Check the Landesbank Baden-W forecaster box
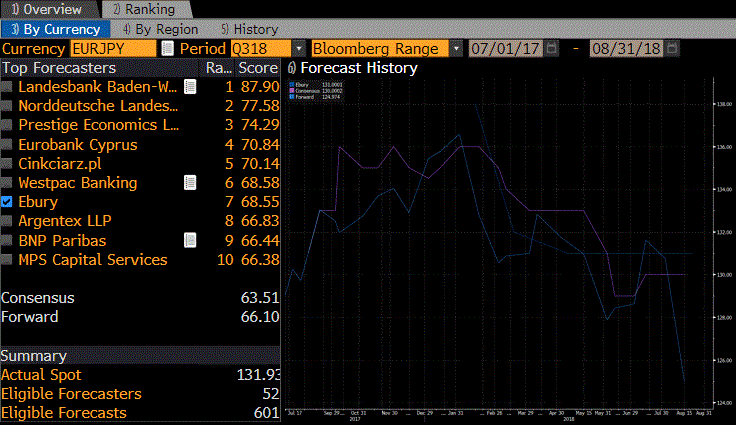This screenshot has height=425, width=736. 7,87
